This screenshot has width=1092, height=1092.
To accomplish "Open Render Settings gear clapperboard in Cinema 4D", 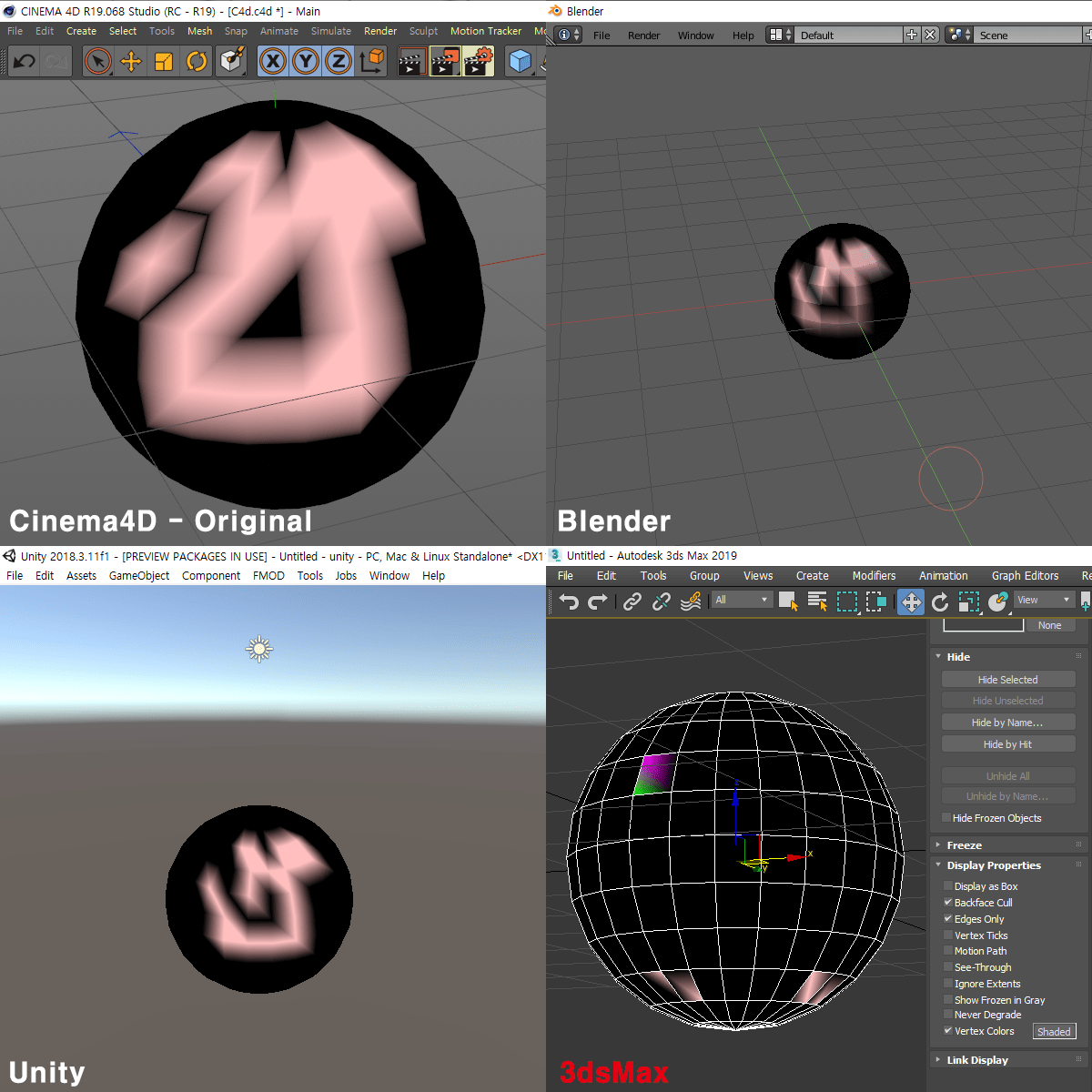I will pyautogui.click(x=479, y=62).
